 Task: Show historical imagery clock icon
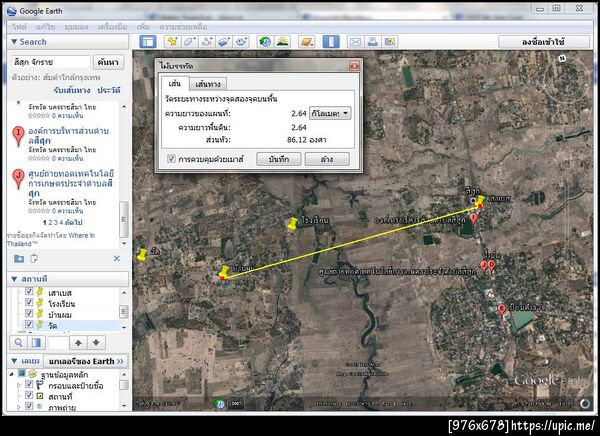[x=265, y=41]
